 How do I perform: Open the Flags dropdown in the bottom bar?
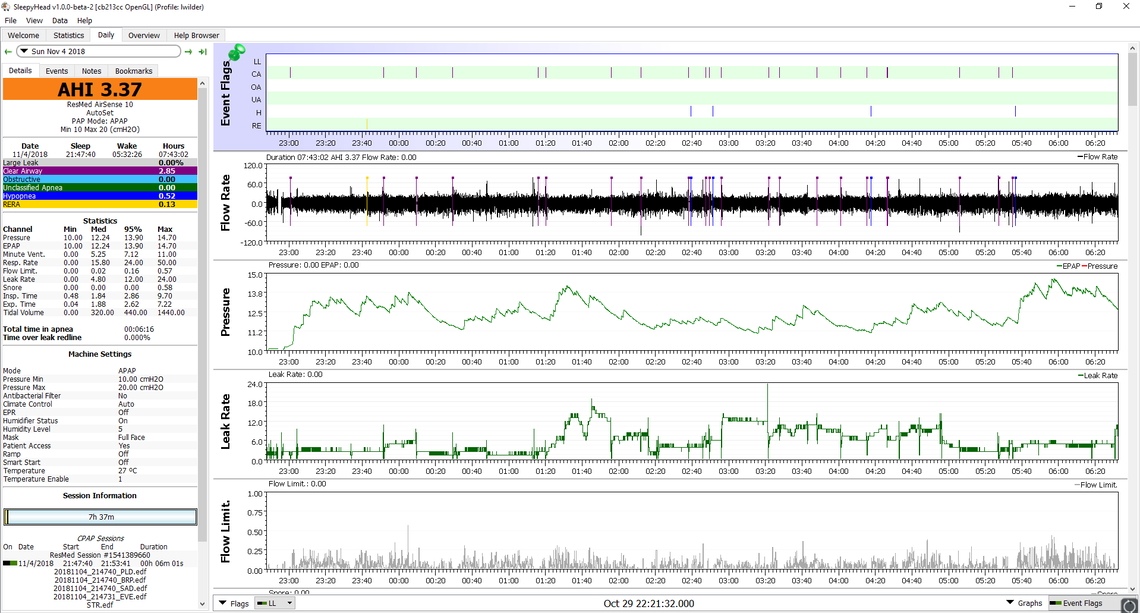(234, 603)
